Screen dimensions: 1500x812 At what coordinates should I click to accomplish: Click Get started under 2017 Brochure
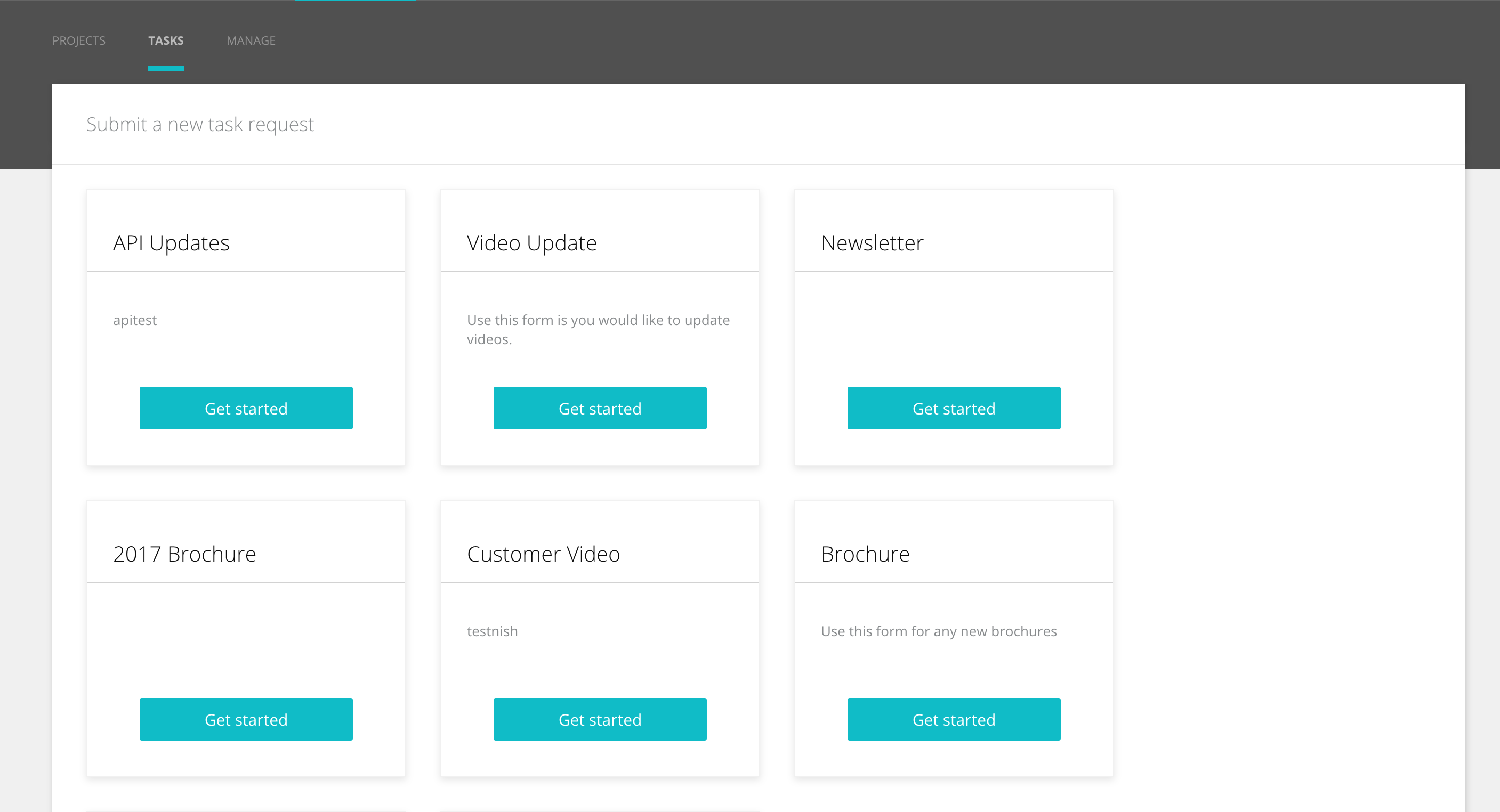(x=246, y=719)
